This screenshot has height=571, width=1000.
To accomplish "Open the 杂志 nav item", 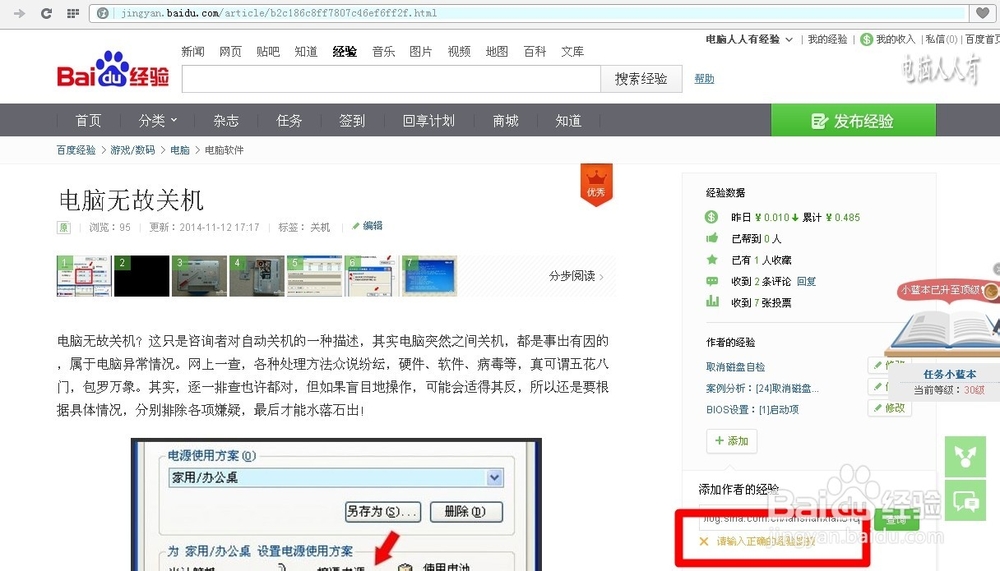I will (226, 121).
